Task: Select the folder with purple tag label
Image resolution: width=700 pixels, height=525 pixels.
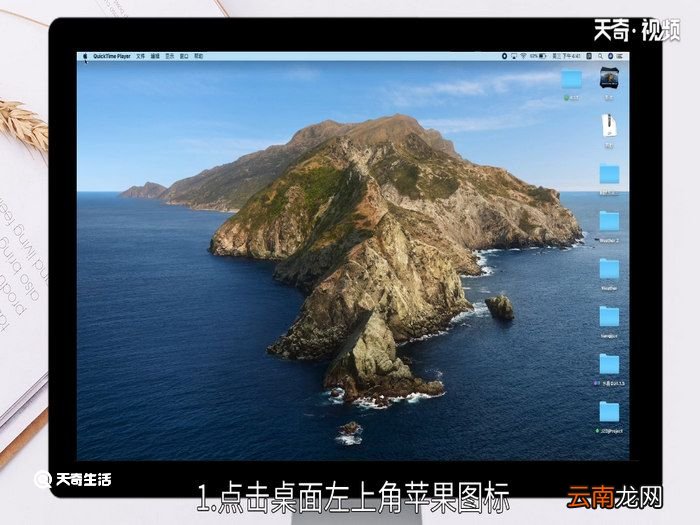Action: click(609, 364)
